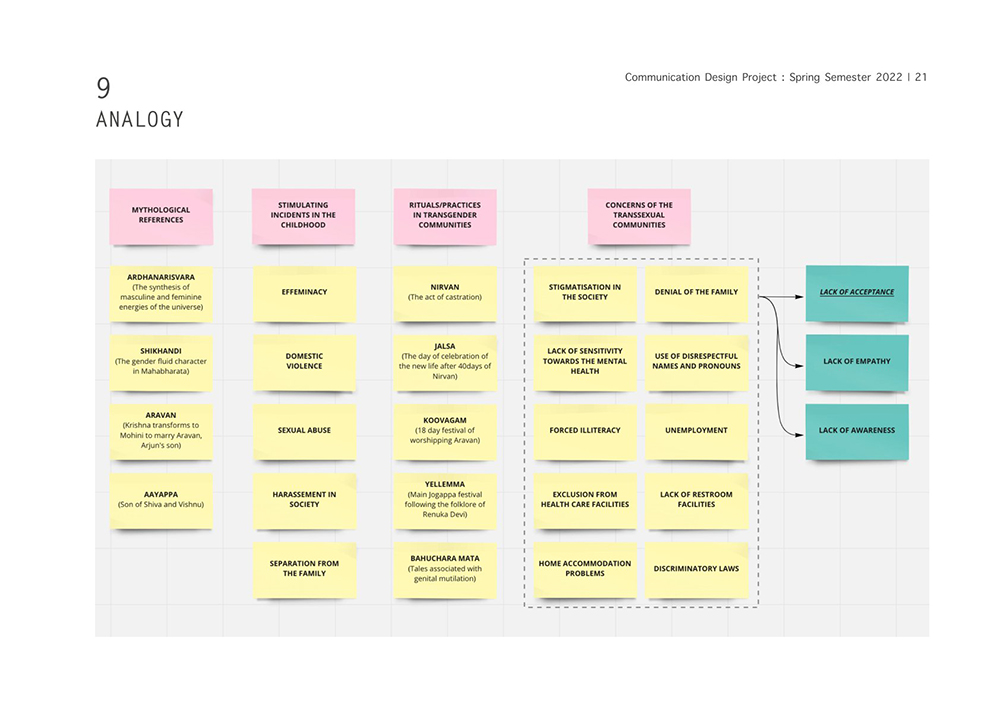The height and width of the screenshot is (707, 1000).
Task: Select the MYTHOLOGICAL REFERENCES pink note
Action: point(161,216)
